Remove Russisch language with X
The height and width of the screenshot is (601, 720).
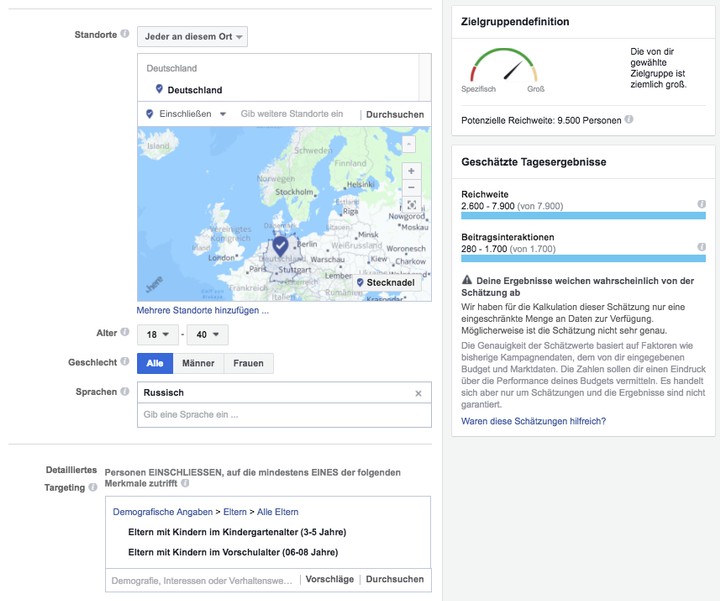tap(418, 393)
